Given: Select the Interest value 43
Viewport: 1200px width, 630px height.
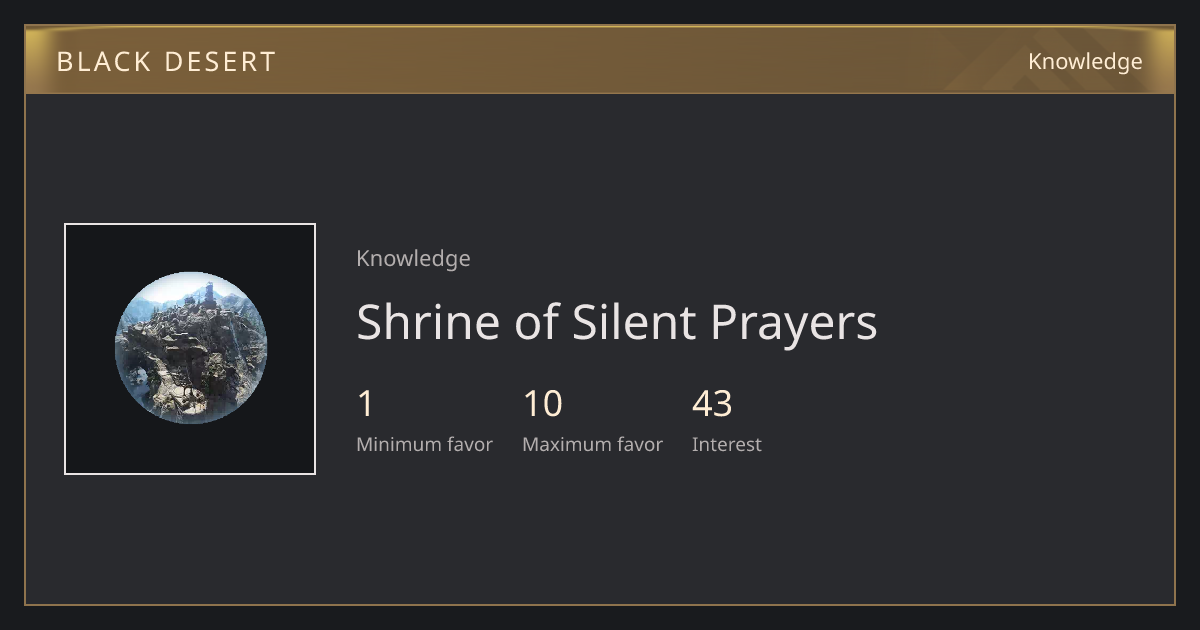Looking at the screenshot, I should coord(712,404).
